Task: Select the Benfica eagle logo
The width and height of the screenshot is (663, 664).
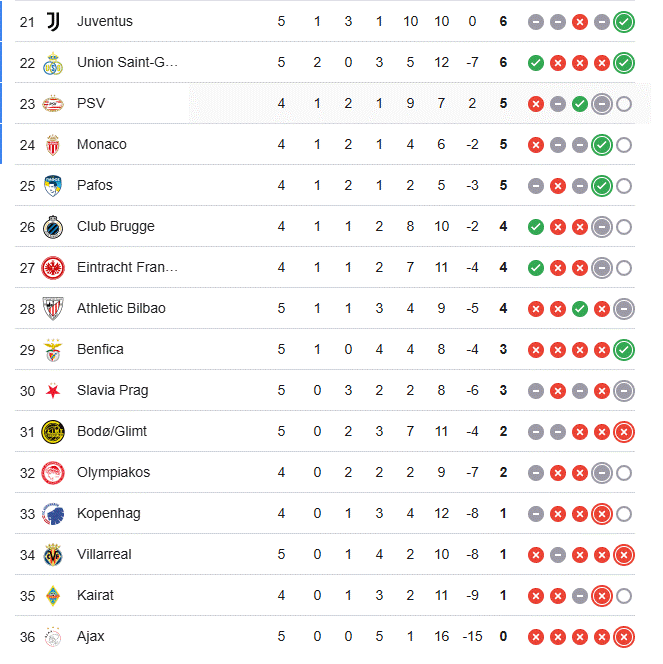Action: click(x=52, y=349)
